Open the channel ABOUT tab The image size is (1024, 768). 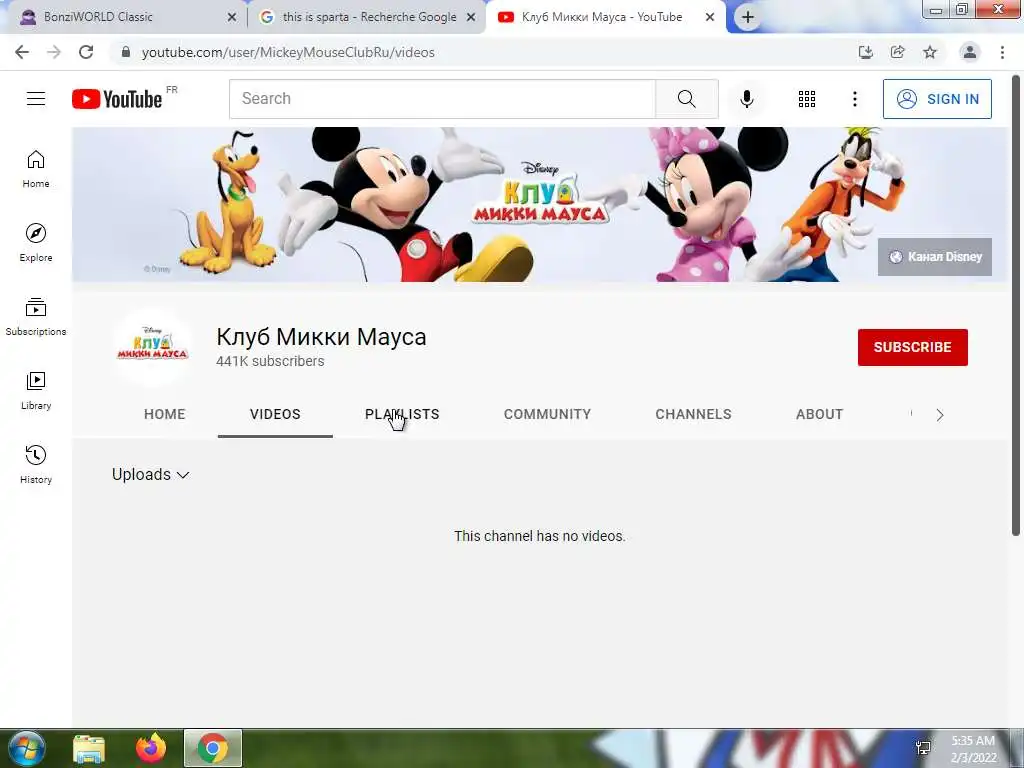pyautogui.click(x=820, y=414)
